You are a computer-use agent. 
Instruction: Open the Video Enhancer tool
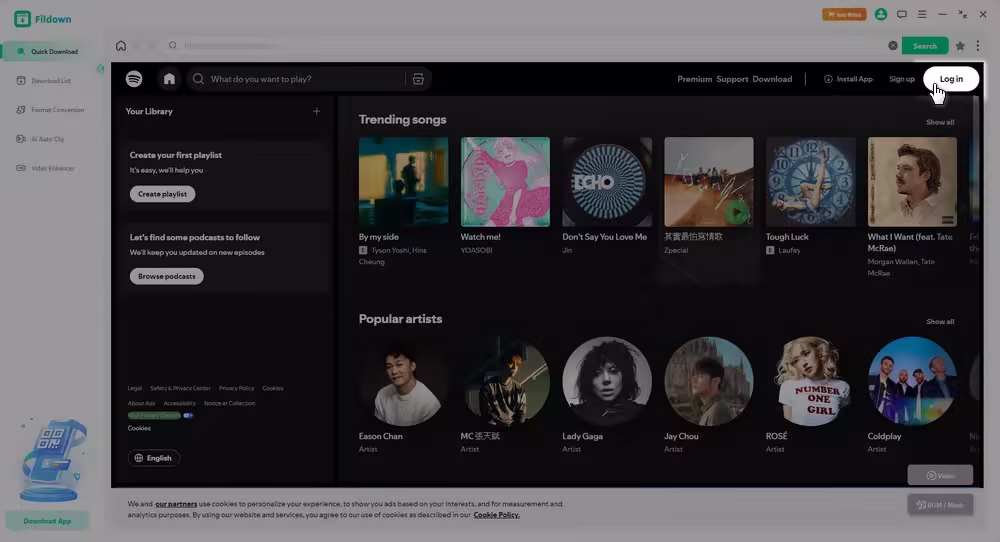tap(45, 168)
